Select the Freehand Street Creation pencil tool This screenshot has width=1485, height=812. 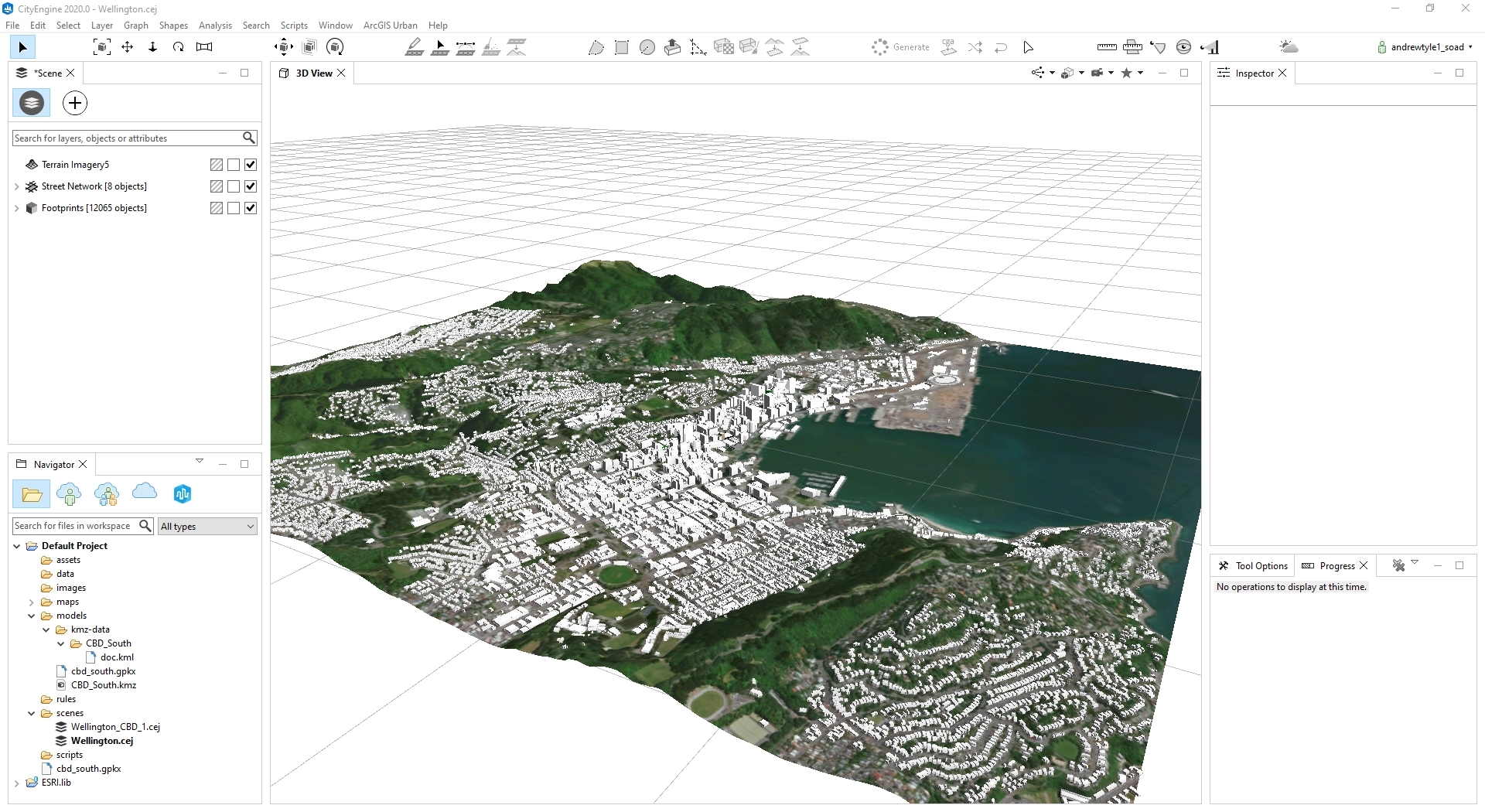(415, 47)
